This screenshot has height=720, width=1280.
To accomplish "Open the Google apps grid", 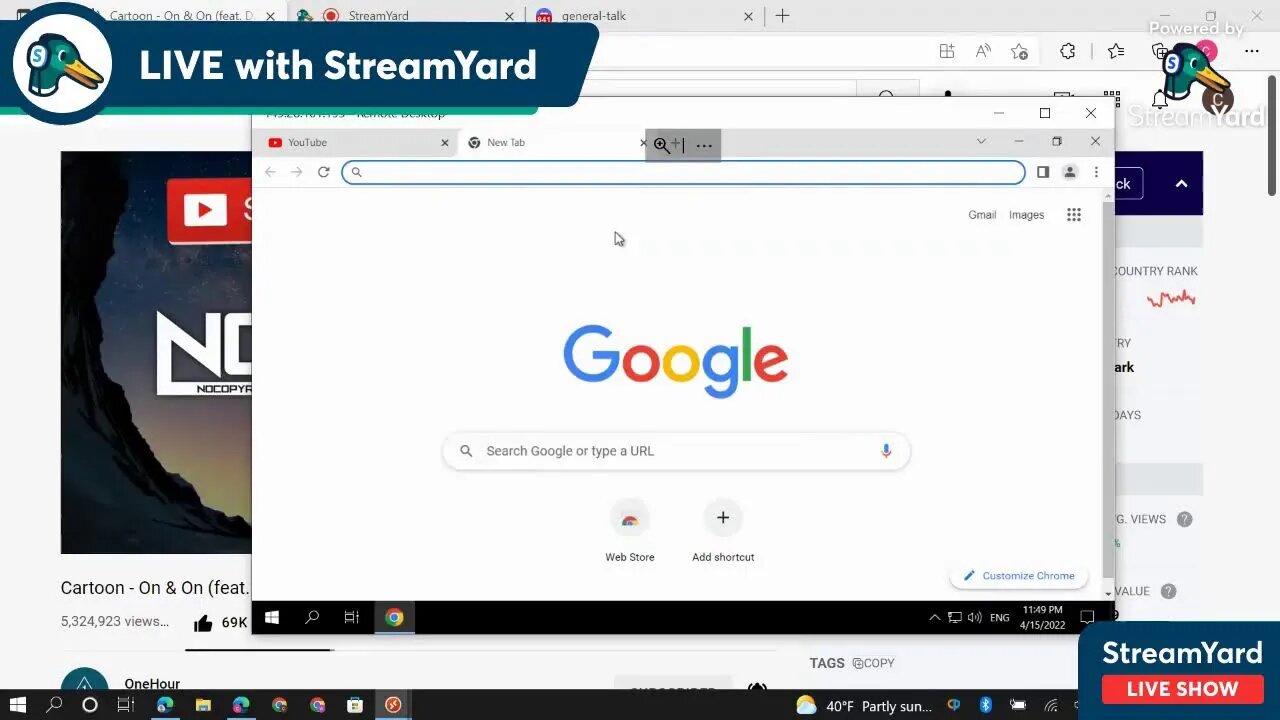I will coord(1074,215).
